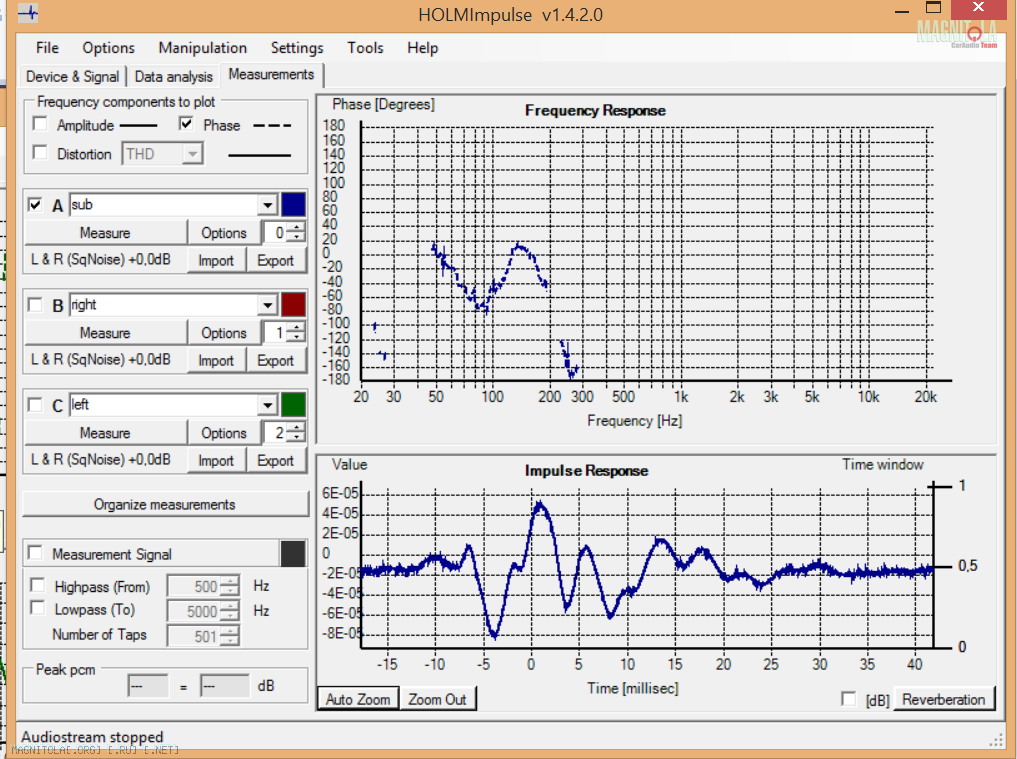Viewport: 1017px width, 759px height.
Task: Check measurement B checkbox
Action: [x=36, y=305]
